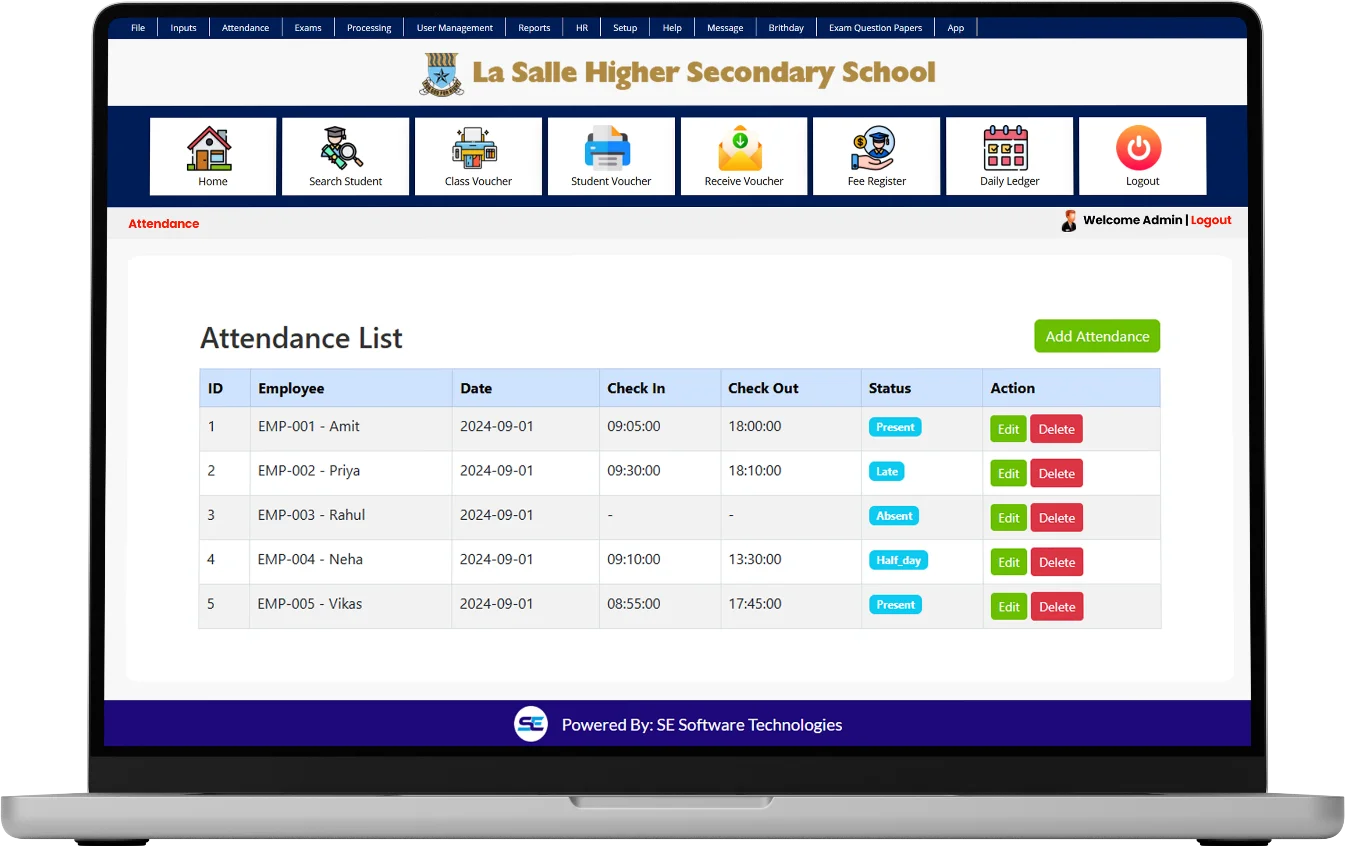Open the User Management menu
The height and width of the screenshot is (847, 1345).
click(x=454, y=28)
